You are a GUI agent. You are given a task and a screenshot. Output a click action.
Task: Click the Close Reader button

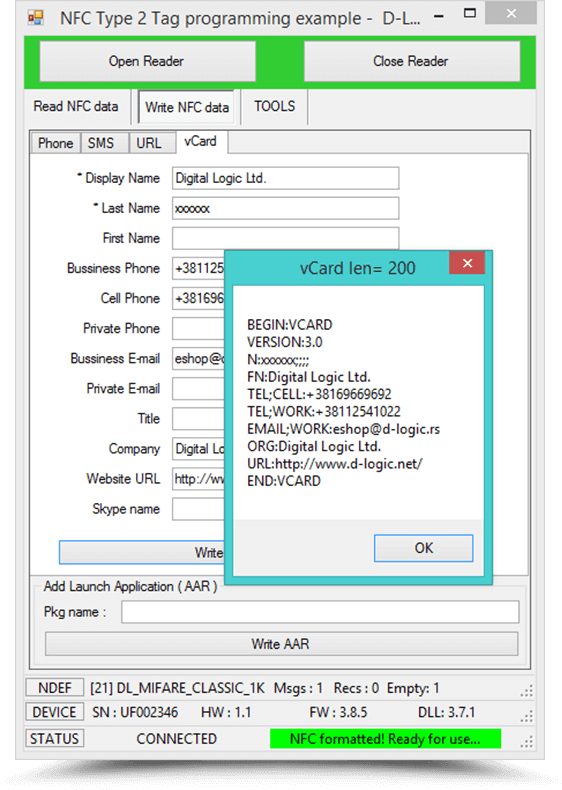point(411,61)
